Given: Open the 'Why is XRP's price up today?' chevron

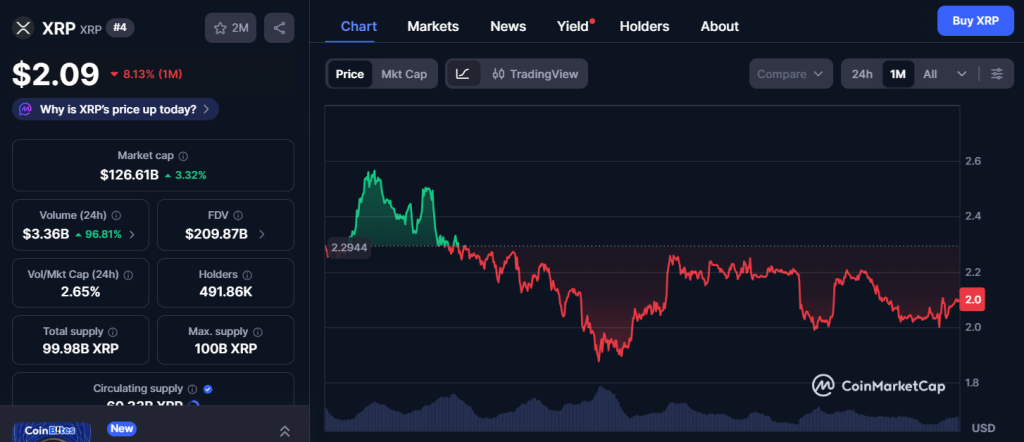Looking at the screenshot, I should (x=206, y=109).
